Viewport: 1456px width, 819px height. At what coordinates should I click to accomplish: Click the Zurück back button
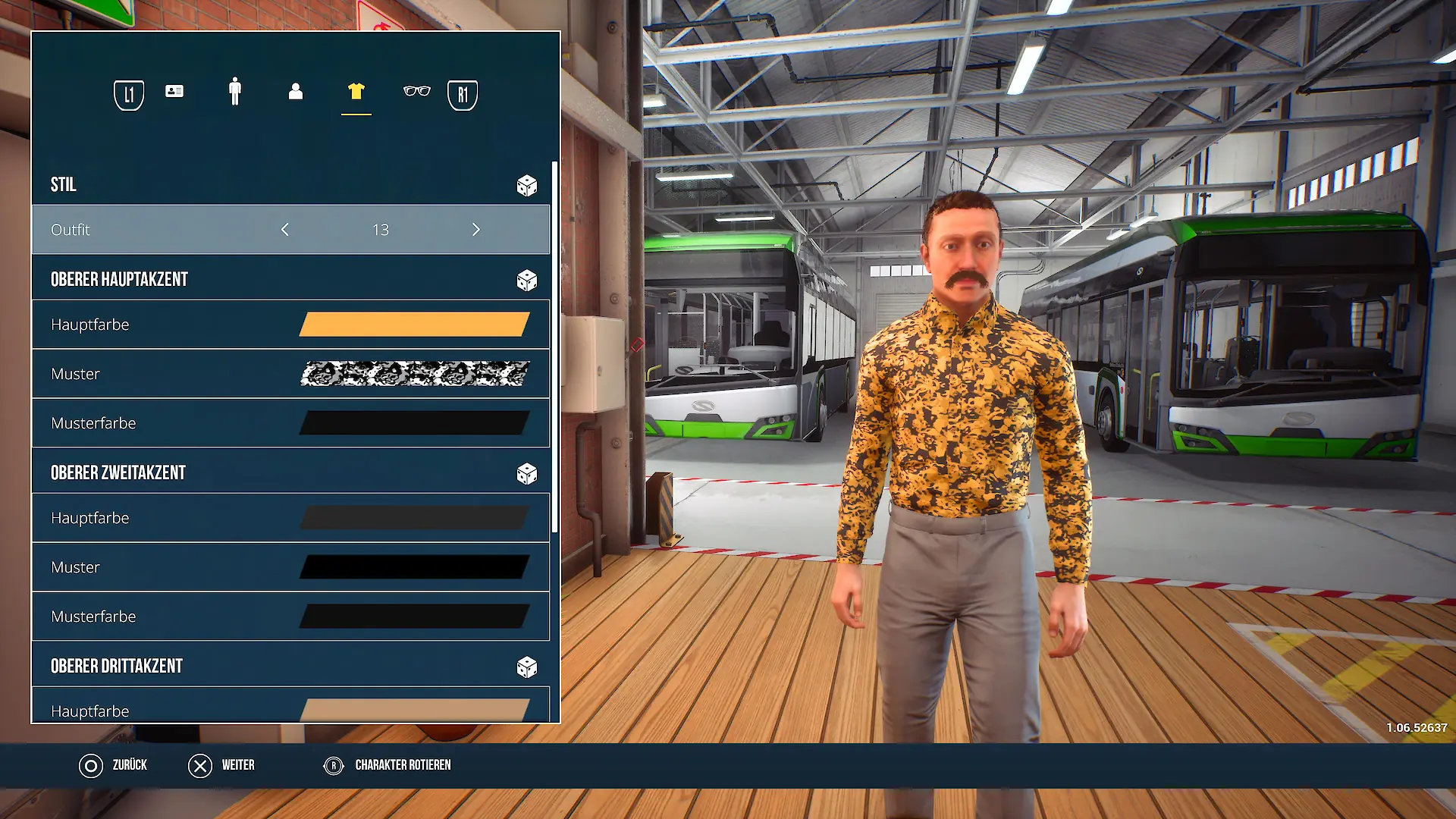(113, 765)
